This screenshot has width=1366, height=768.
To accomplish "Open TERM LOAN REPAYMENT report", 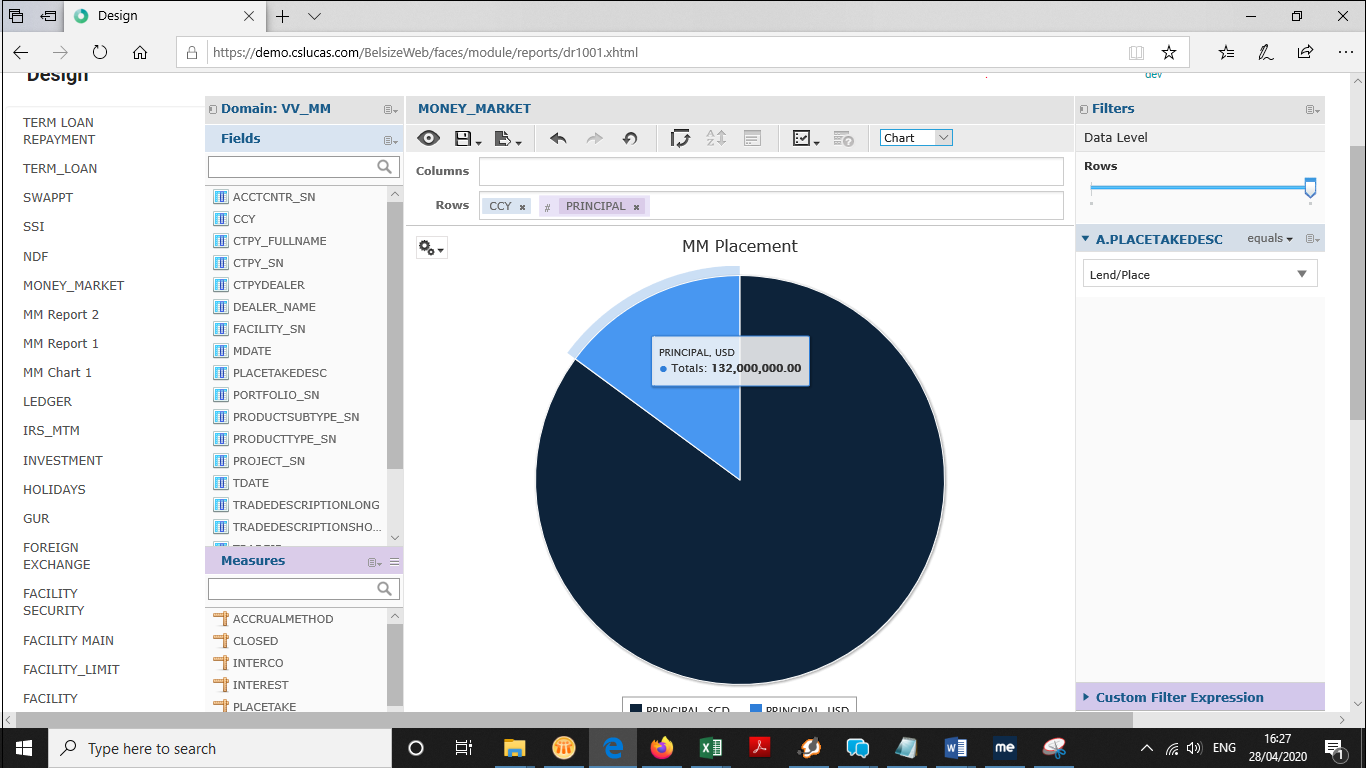I will point(59,131).
